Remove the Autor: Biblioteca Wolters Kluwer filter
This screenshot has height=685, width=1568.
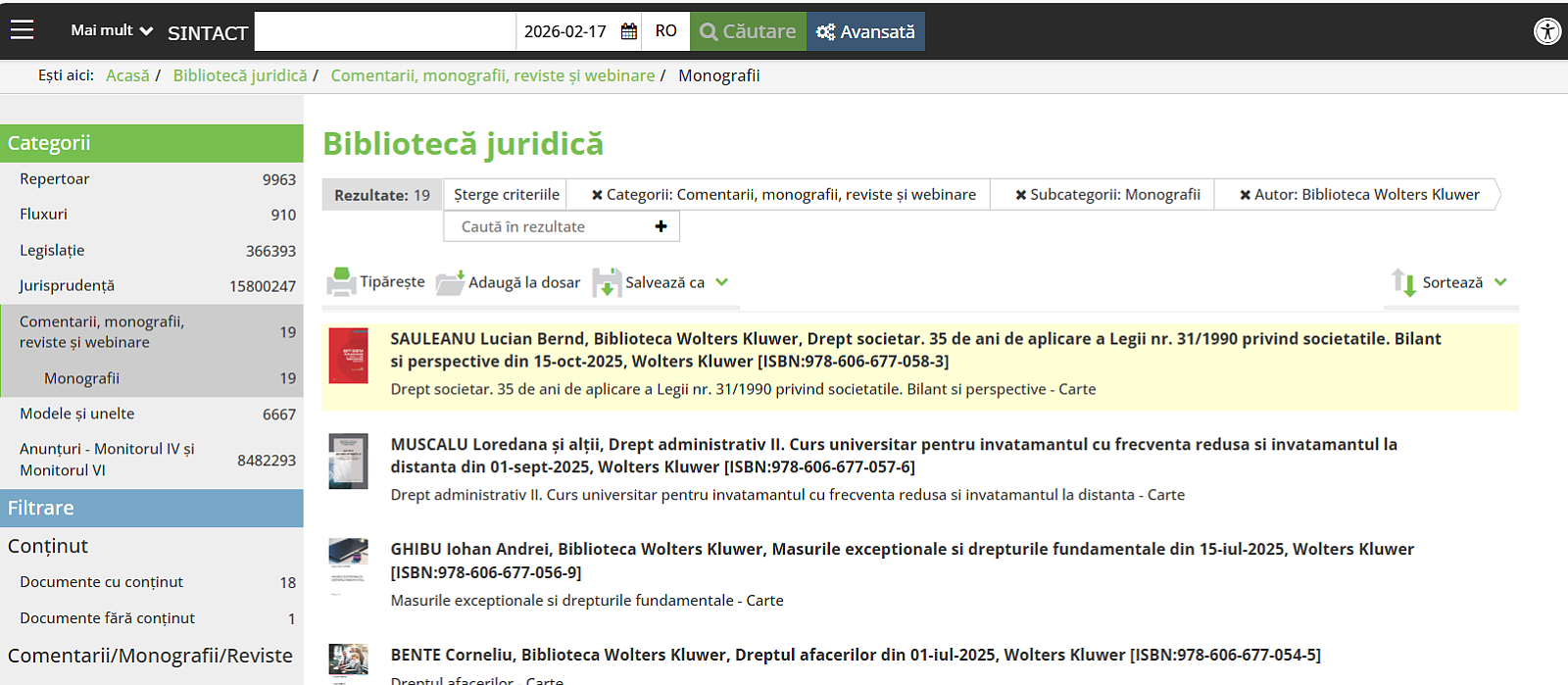click(1245, 195)
